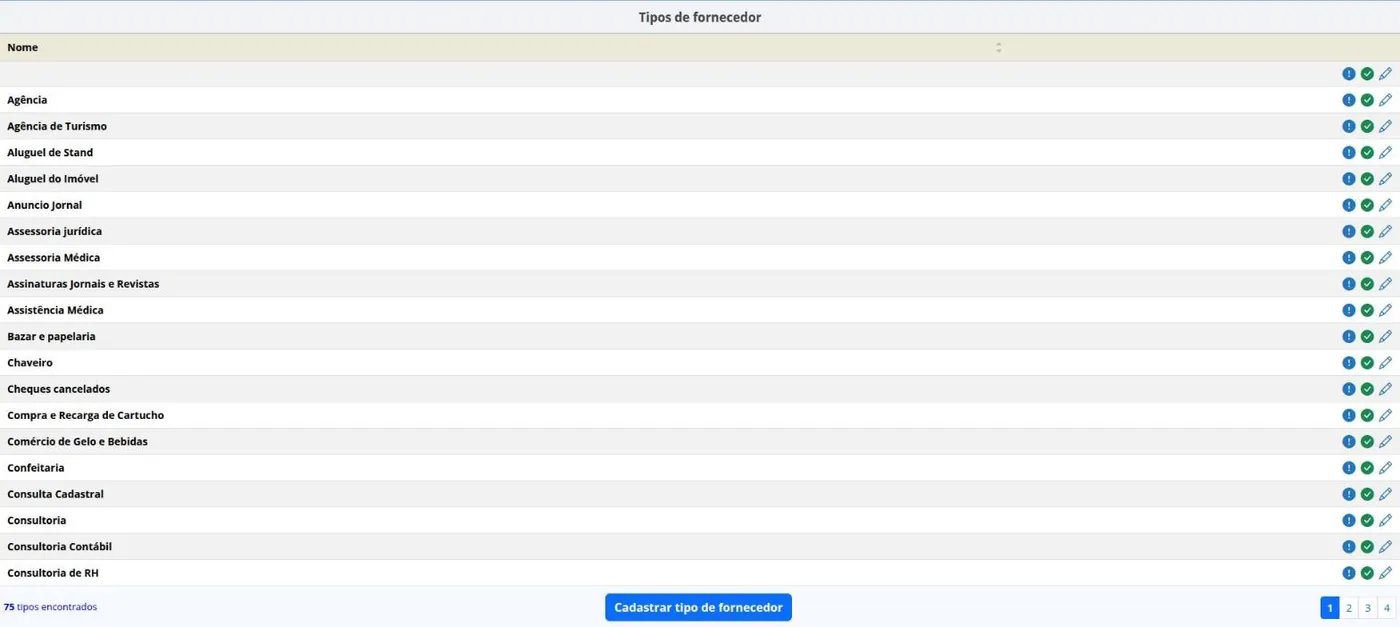Click the 75 tipos encontrados text
Viewport: 1400px width, 627px height.
50,607
